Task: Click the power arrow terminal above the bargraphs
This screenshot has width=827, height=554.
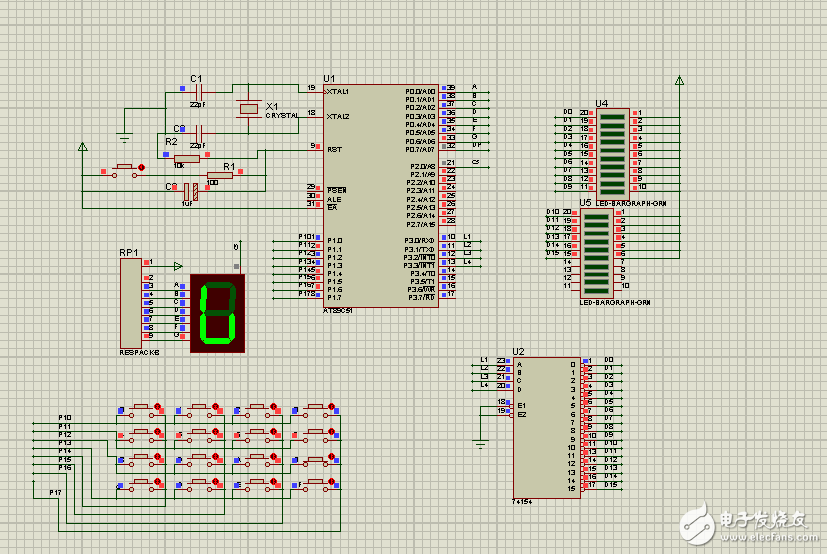Action: 680,81
